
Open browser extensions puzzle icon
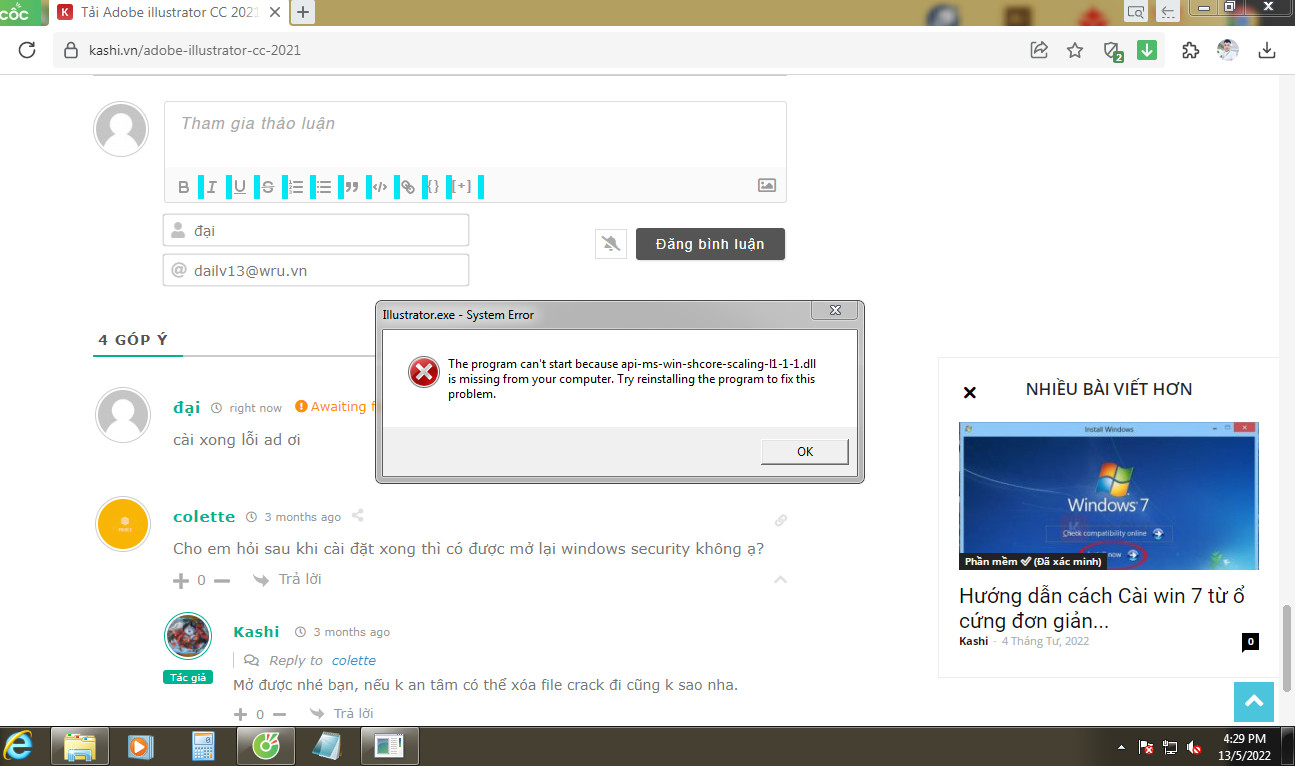(1190, 50)
